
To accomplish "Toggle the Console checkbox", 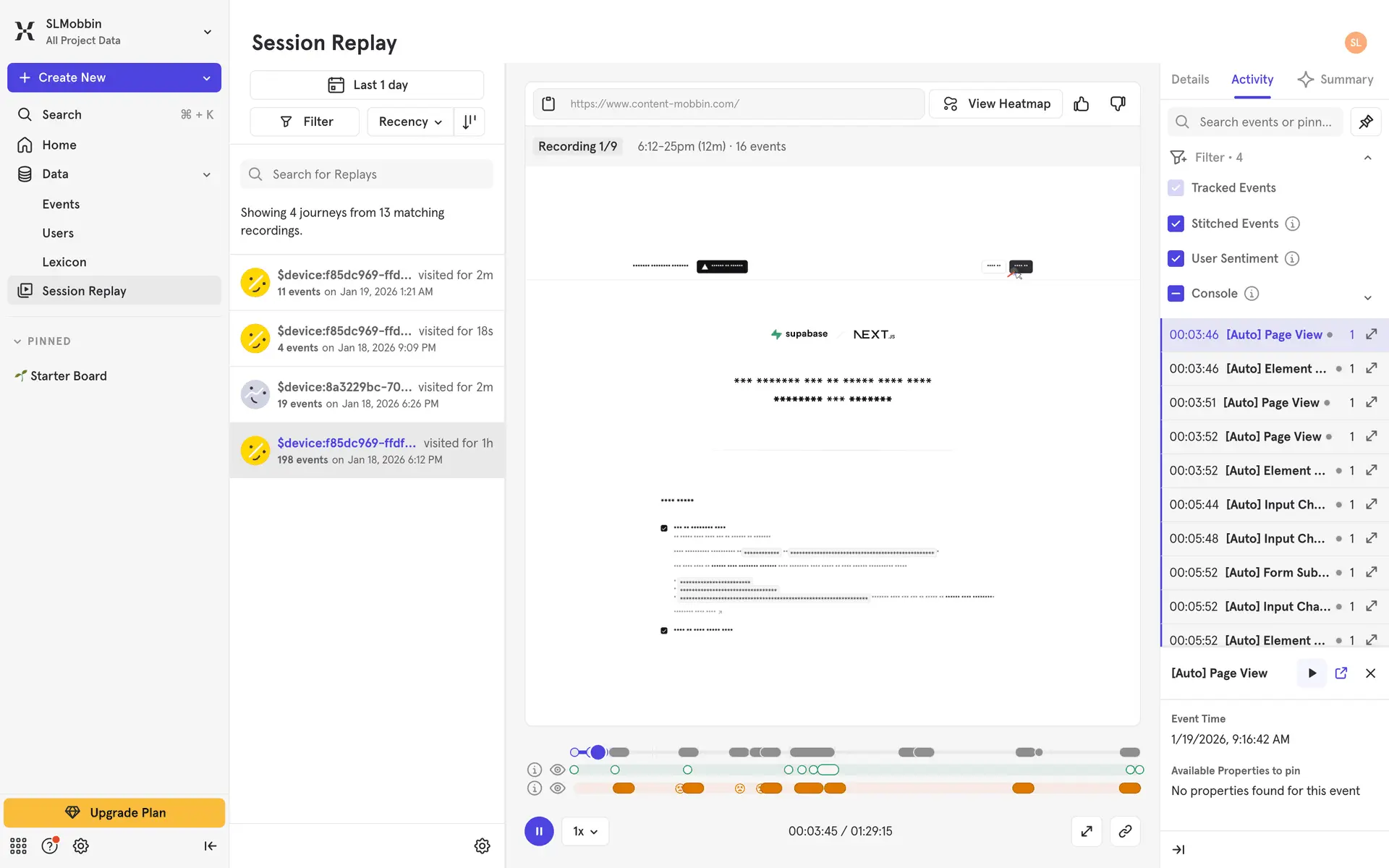I will [1176, 293].
